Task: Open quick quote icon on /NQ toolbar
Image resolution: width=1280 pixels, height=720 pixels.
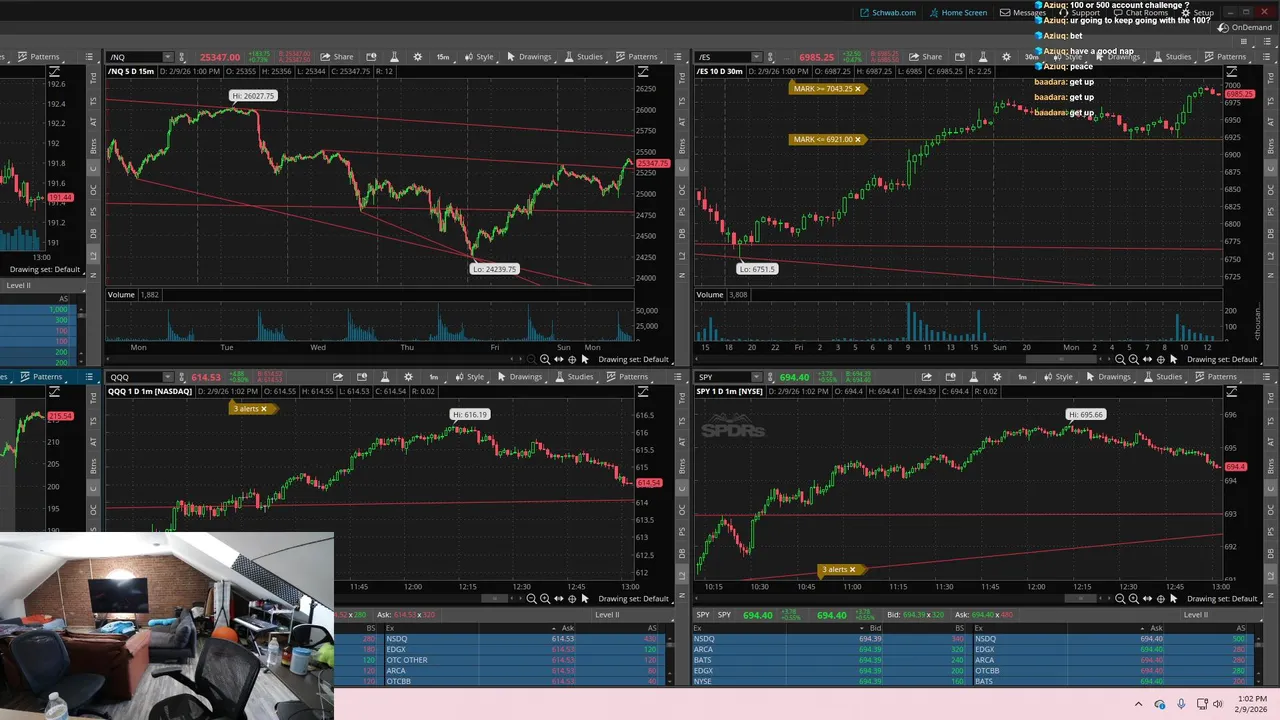Action: (x=371, y=57)
